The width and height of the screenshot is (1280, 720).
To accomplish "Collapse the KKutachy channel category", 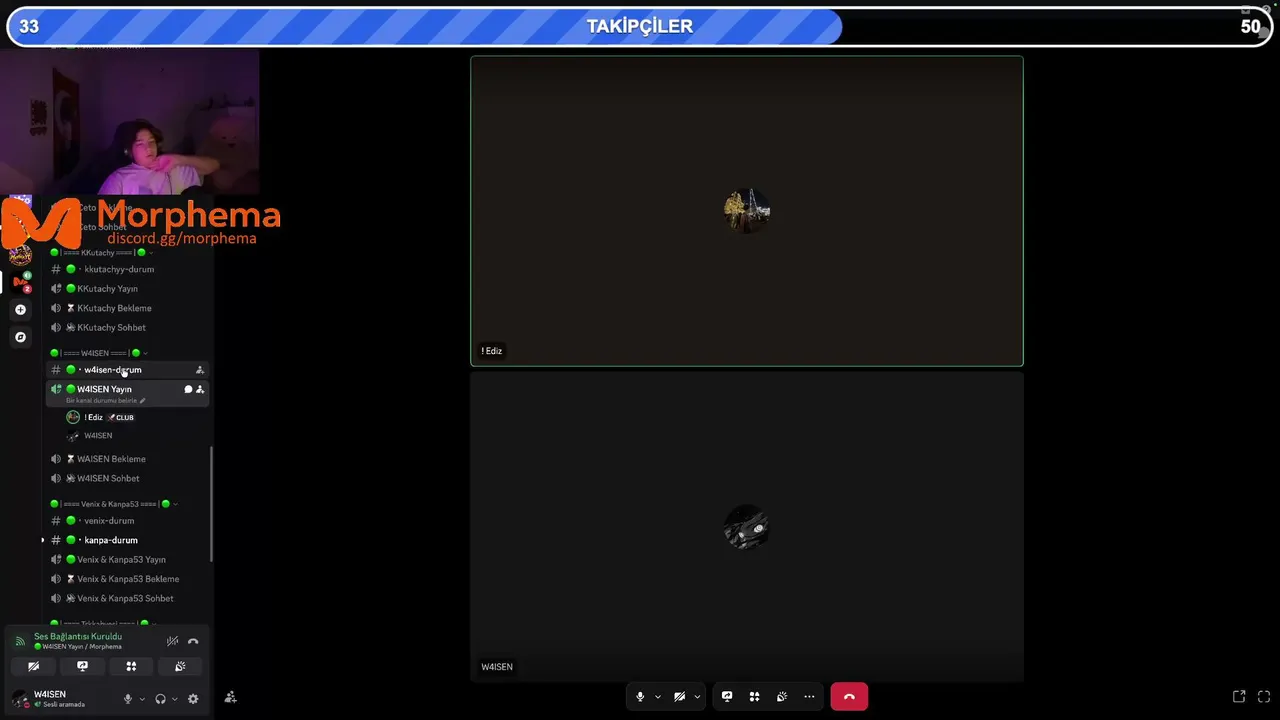I will (x=100, y=253).
